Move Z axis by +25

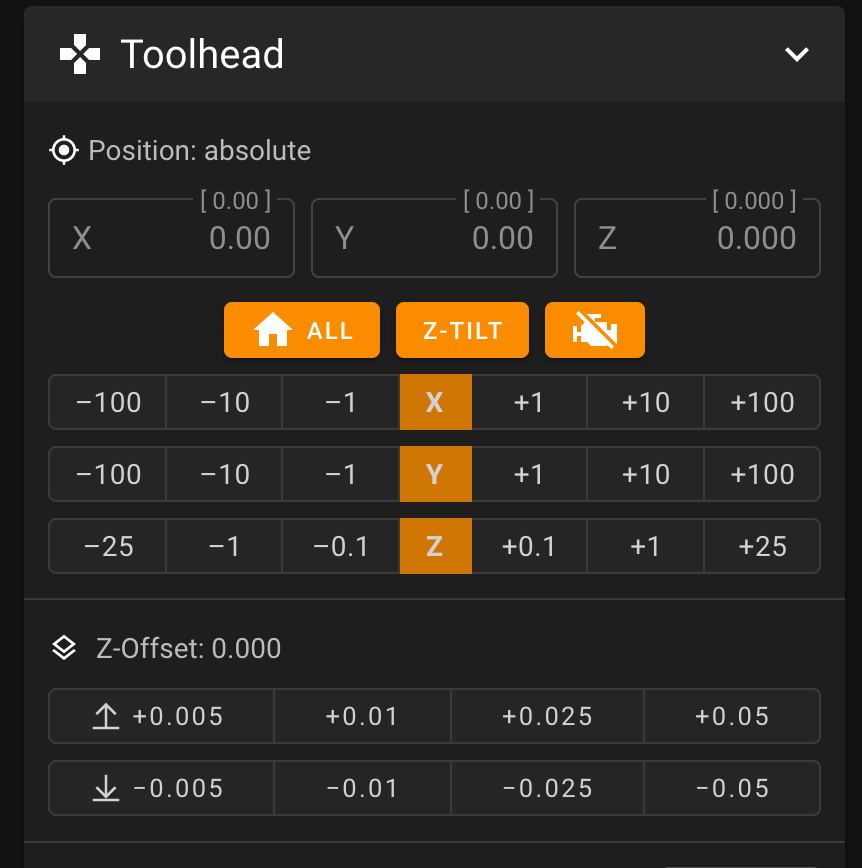click(x=762, y=546)
